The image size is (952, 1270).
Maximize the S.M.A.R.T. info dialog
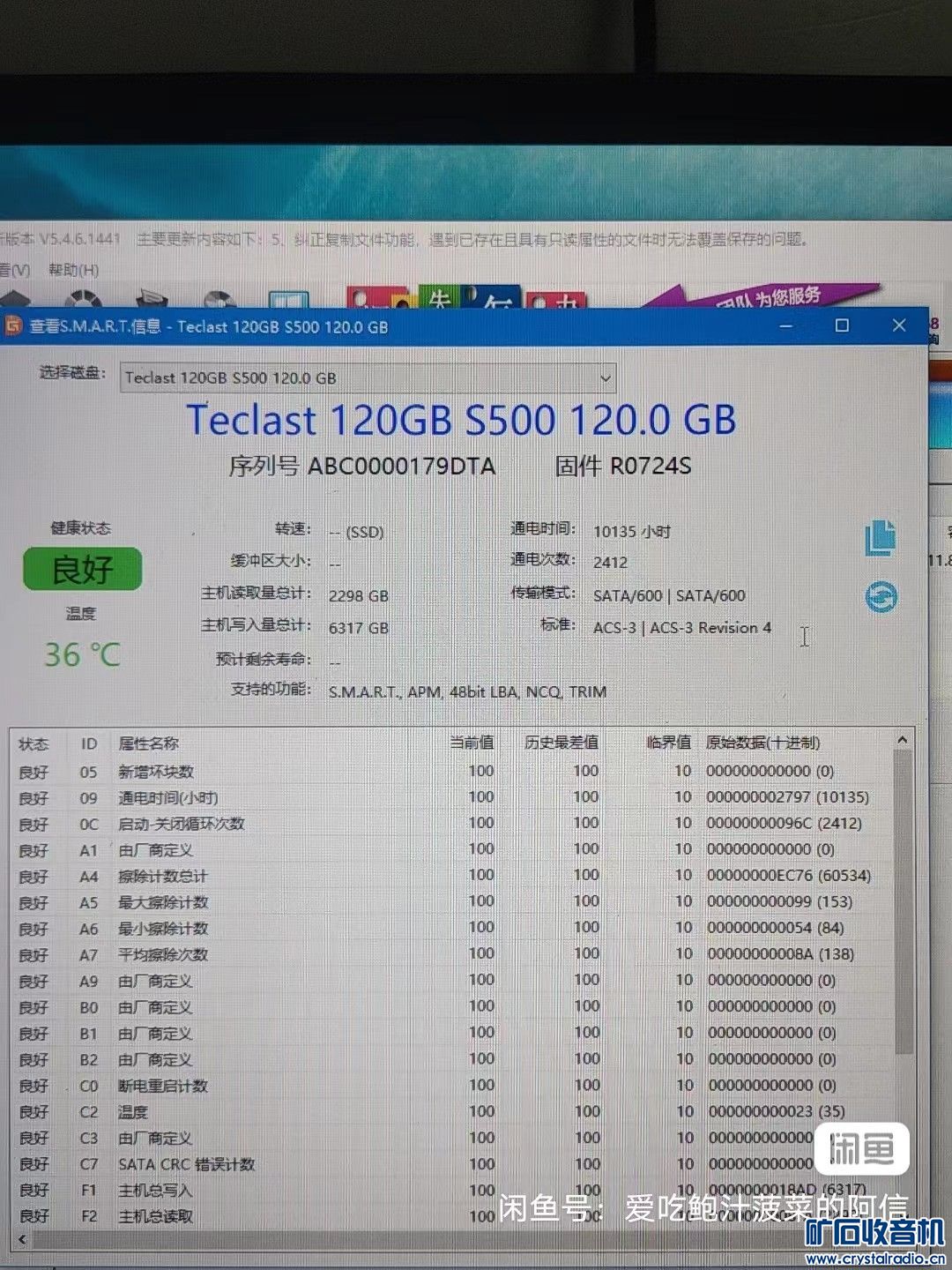[842, 325]
